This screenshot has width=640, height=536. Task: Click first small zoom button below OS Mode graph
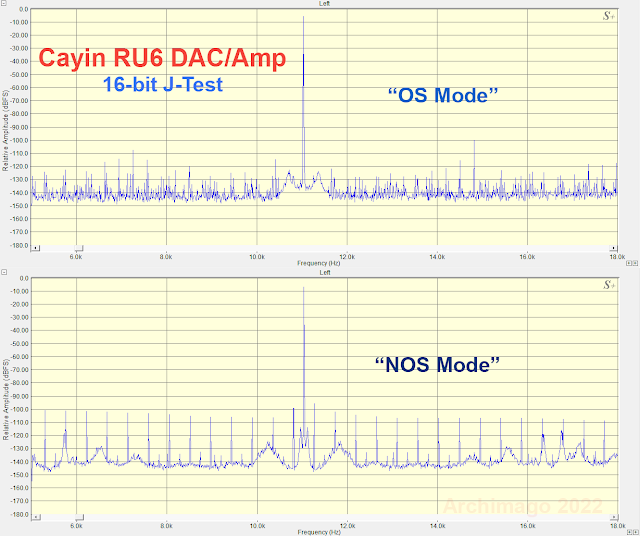click(x=629, y=263)
